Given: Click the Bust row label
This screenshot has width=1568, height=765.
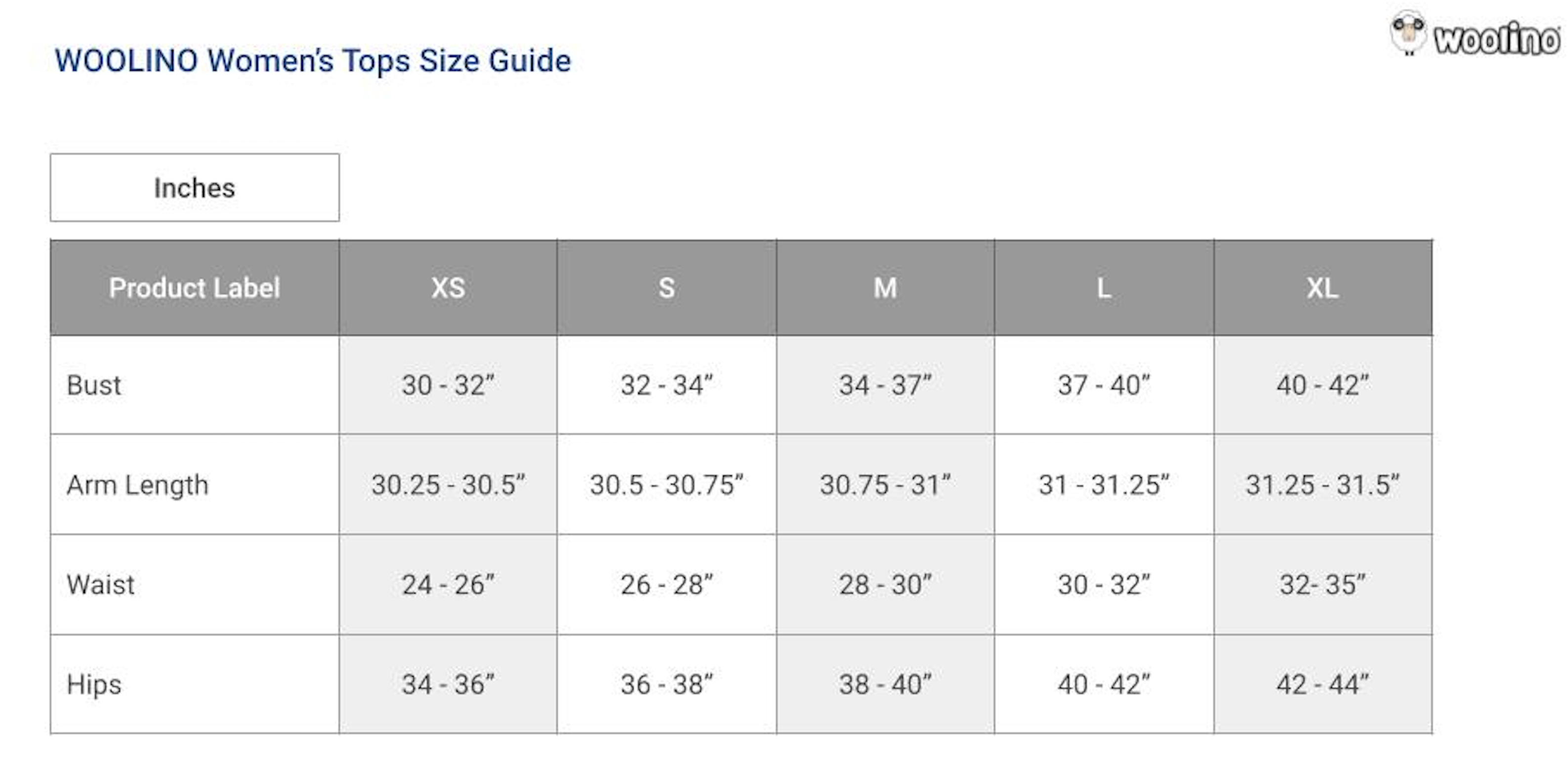Looking at the screenshot, I should point(94,385).
